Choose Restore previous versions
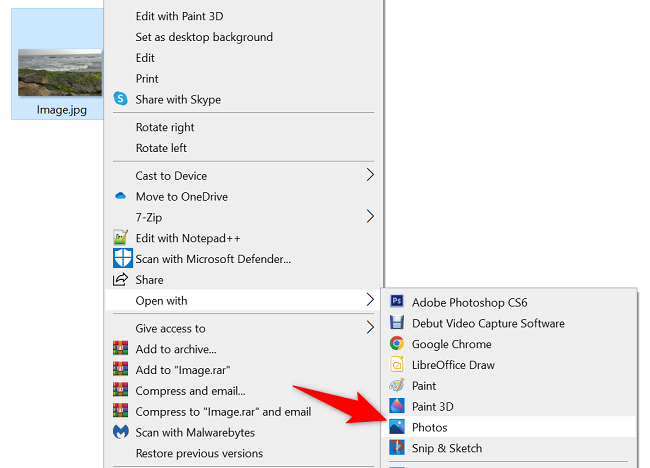 coord(198,453)
